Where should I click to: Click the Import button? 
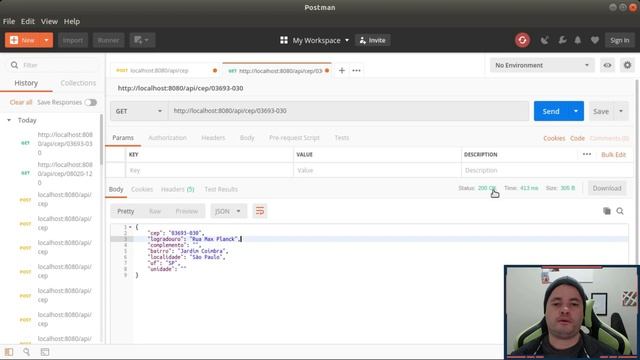pyautogui.click(x=73, y=40)
